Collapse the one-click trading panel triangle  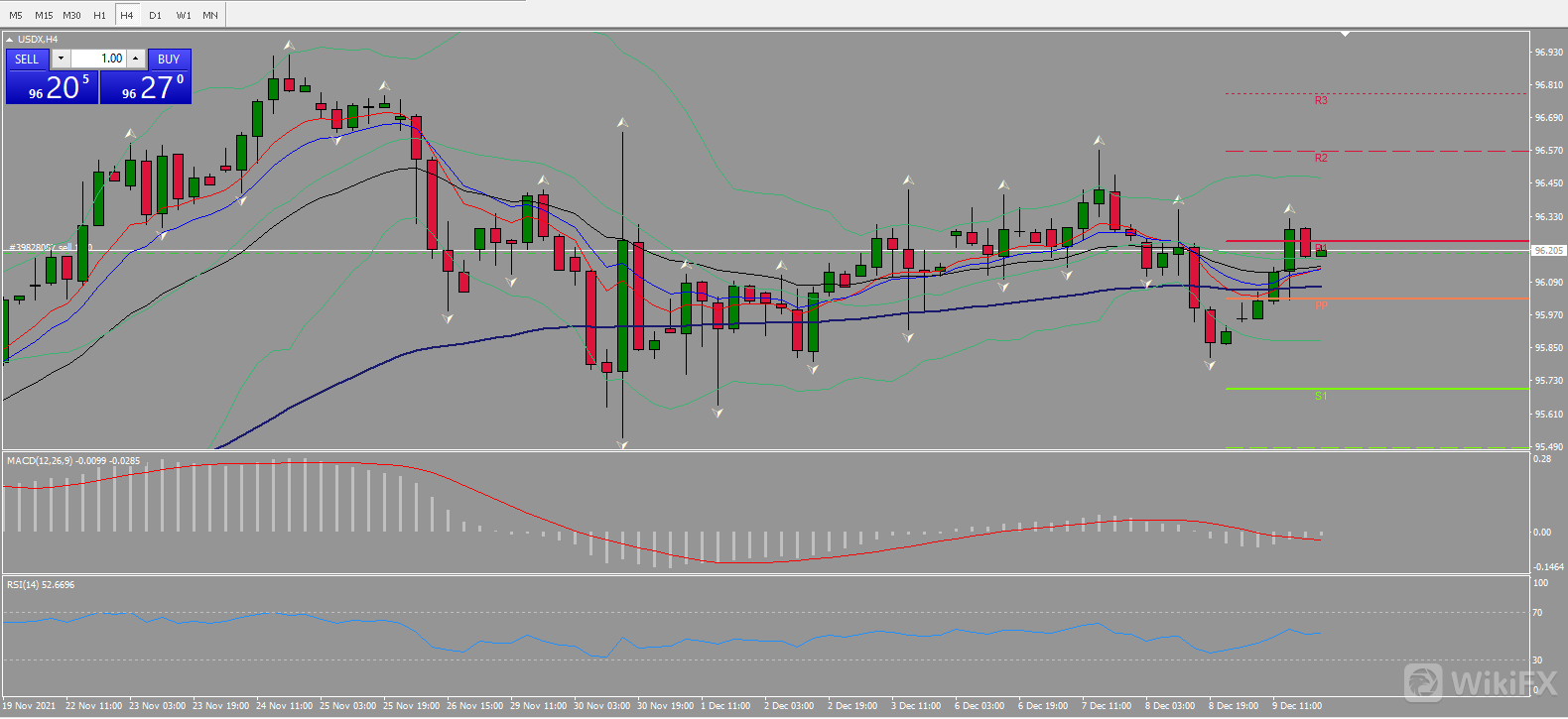point(10,40)
